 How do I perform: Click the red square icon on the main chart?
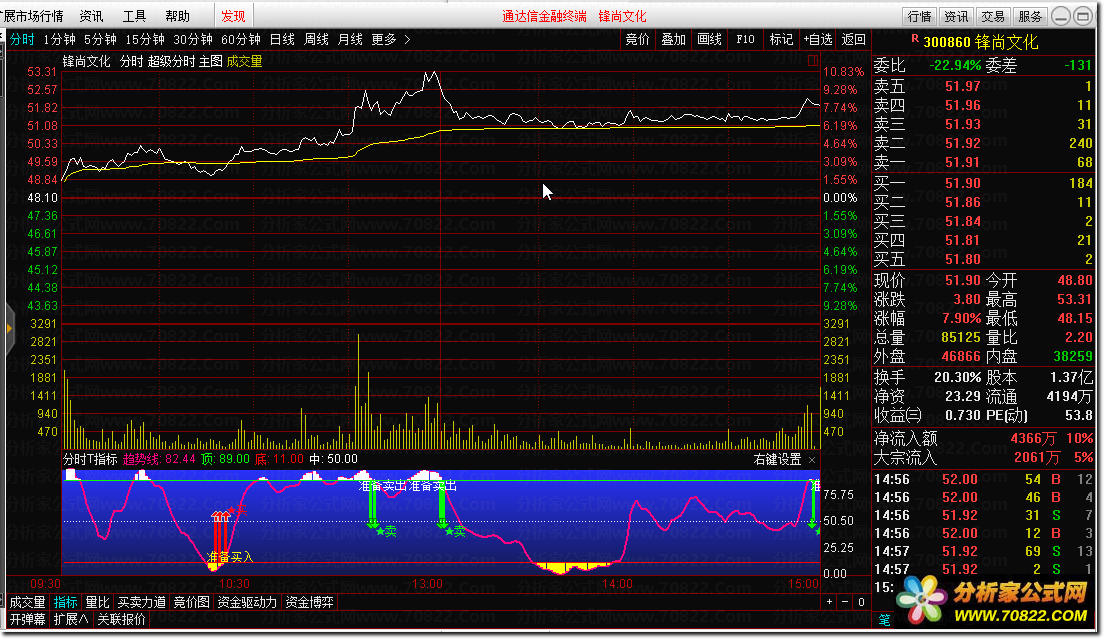click(813, 61)
